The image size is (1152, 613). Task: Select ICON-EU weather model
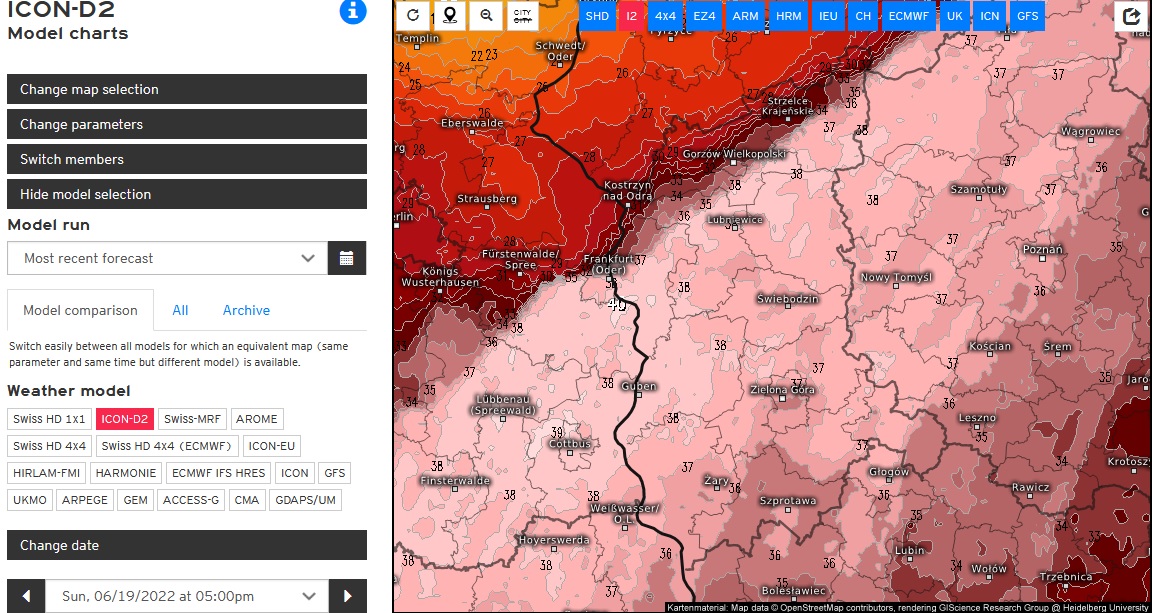(x=272, y=446)
